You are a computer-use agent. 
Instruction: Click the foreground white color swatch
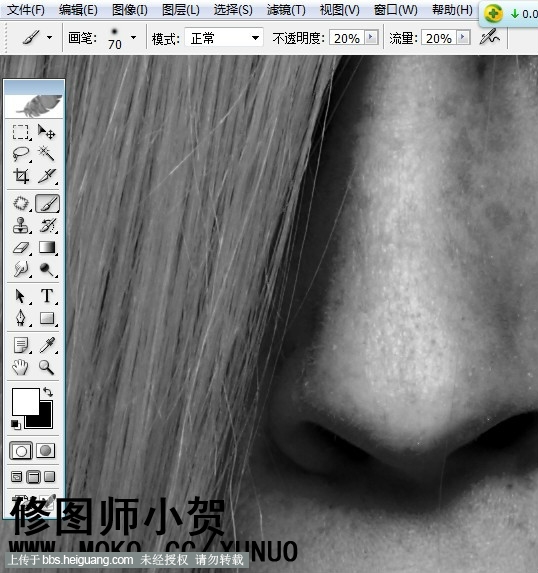click(26, 401)
